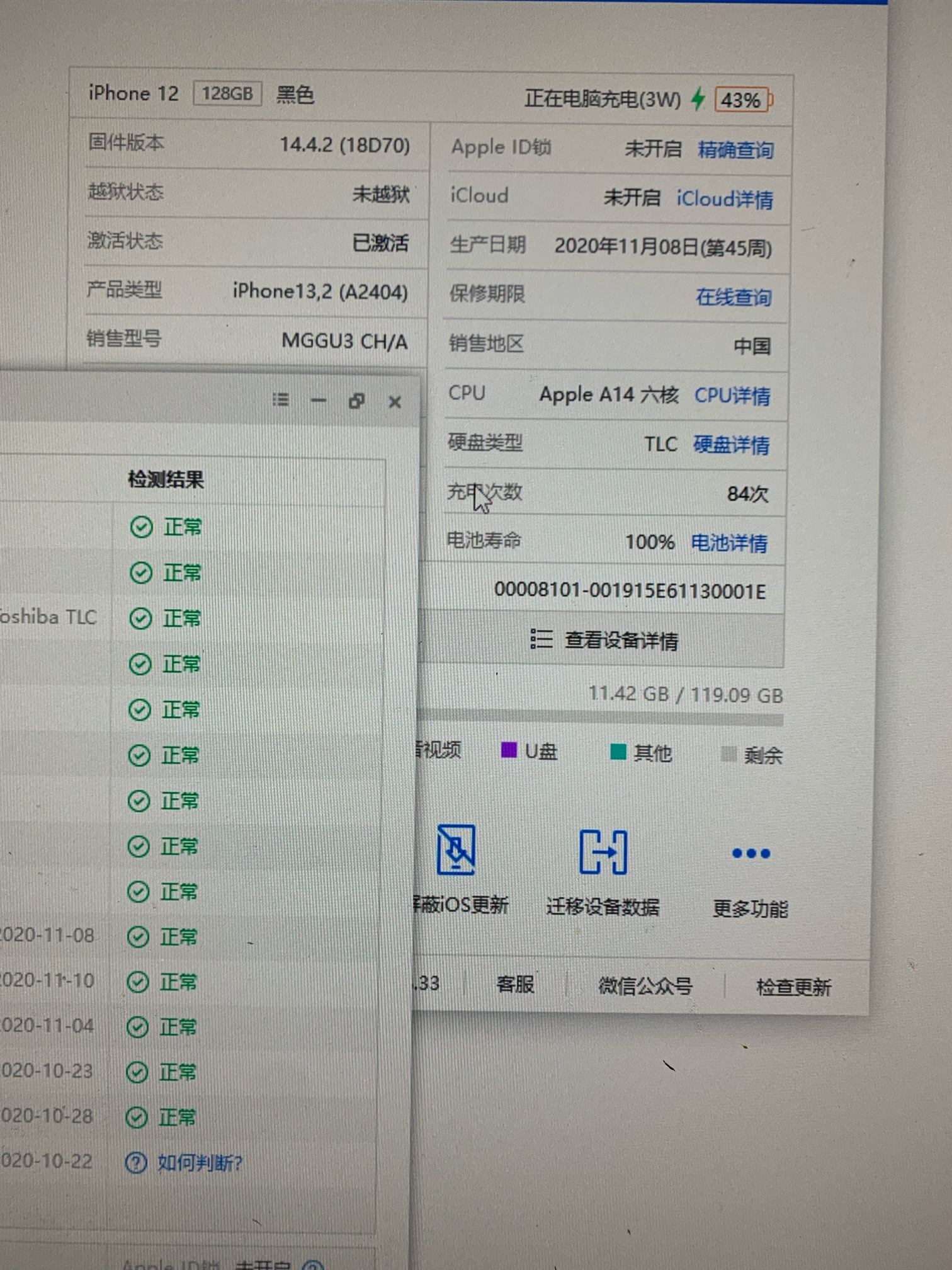
Task: Click the 已激活 activation status value
Action: click(380, 243)
